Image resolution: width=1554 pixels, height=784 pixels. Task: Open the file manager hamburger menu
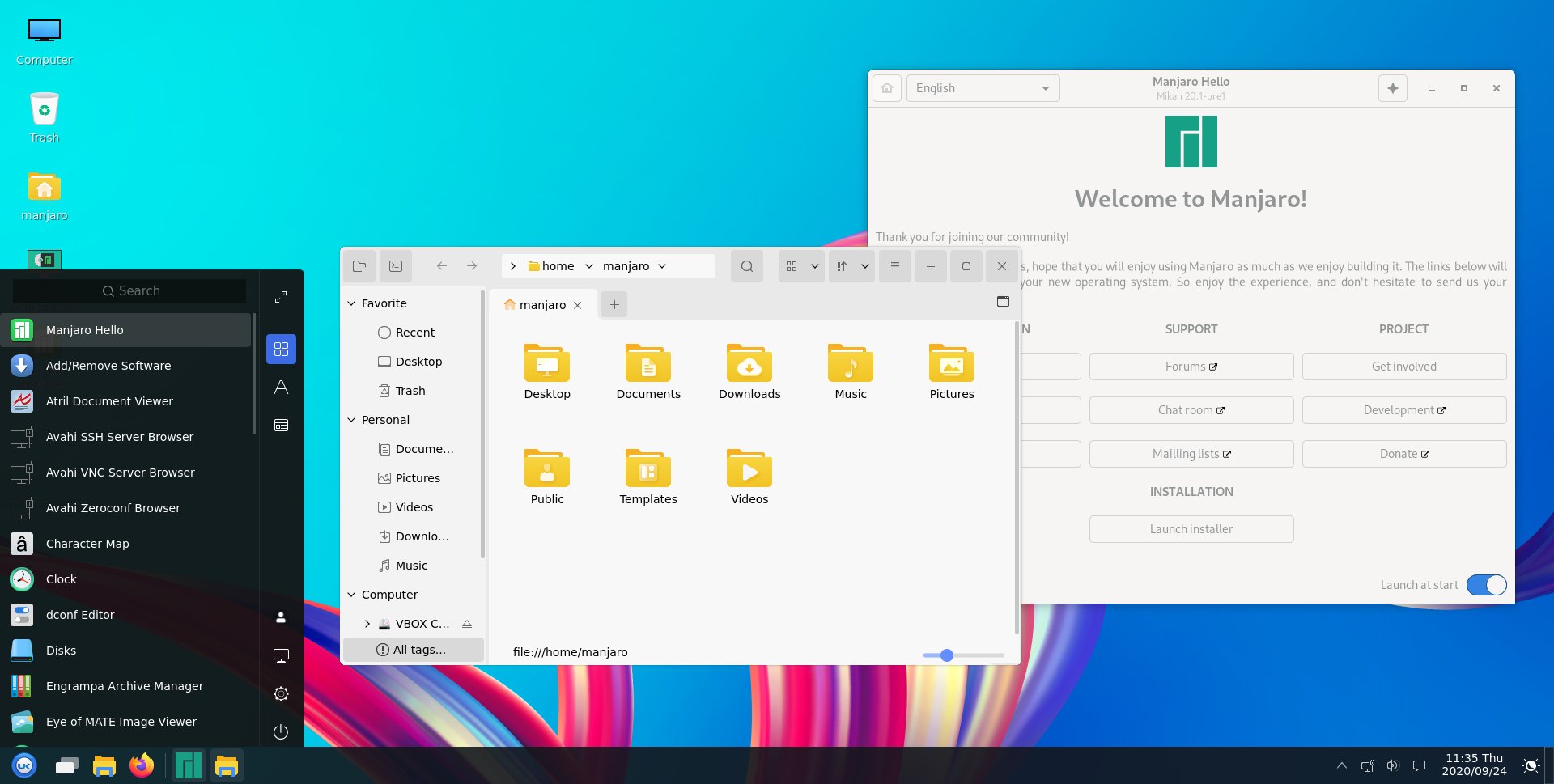coord(894,266)
